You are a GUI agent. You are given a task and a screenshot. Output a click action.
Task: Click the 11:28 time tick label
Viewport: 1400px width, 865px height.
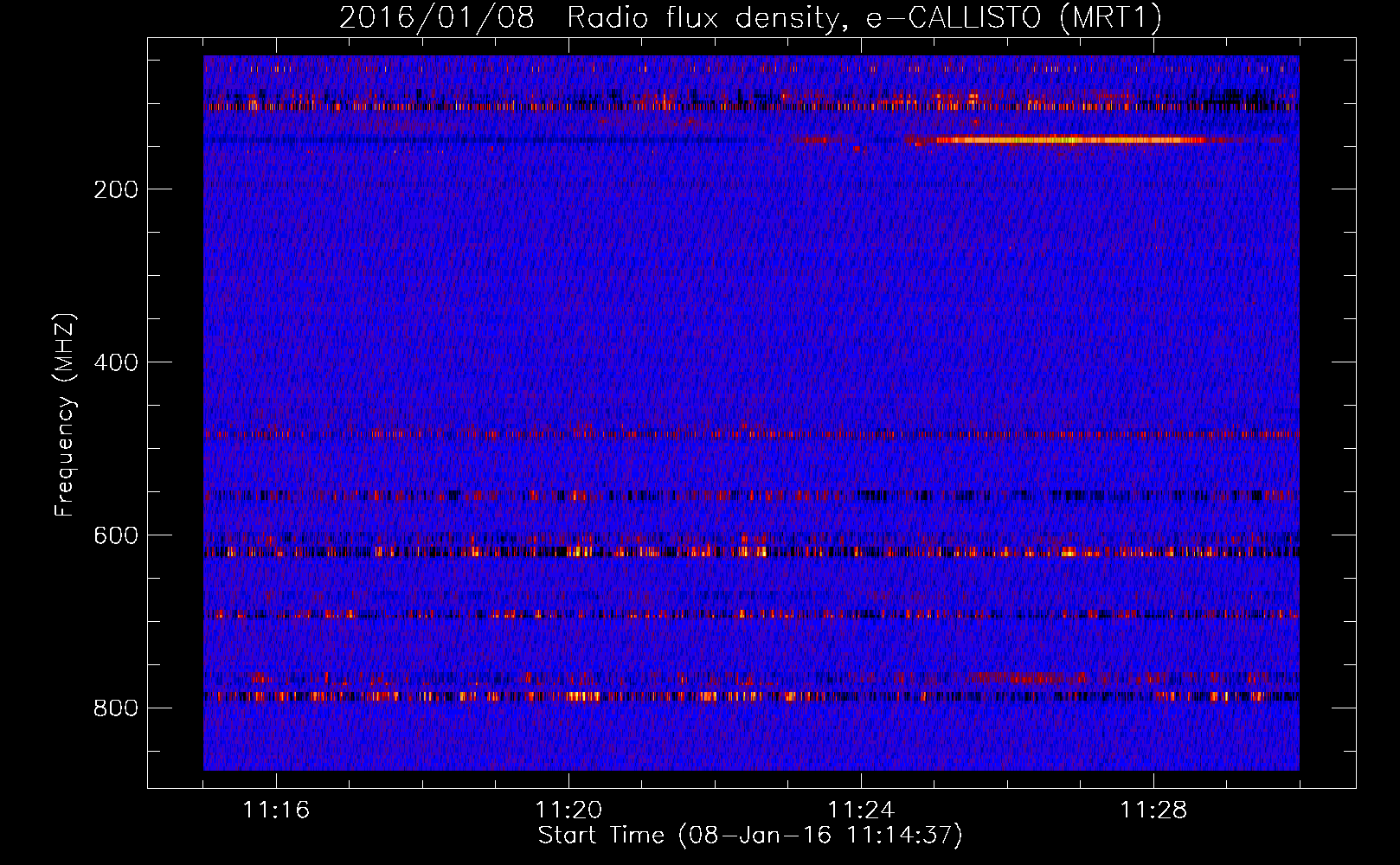click(1153, 810)
